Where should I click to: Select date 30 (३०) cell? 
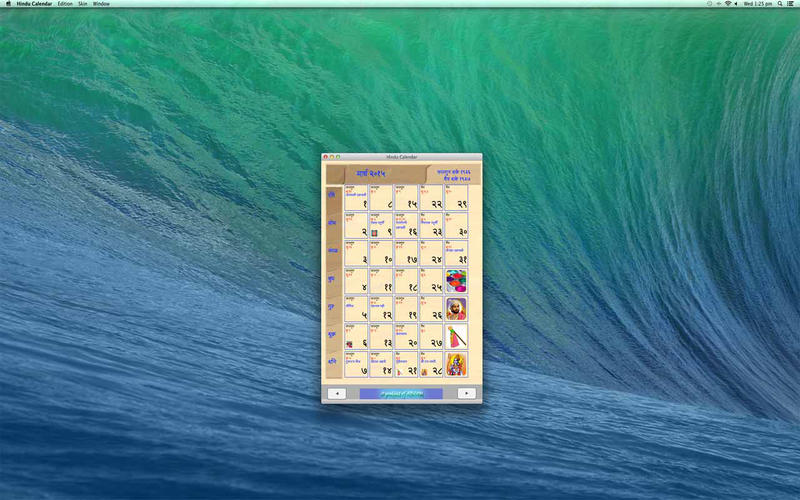click(456, 225)
